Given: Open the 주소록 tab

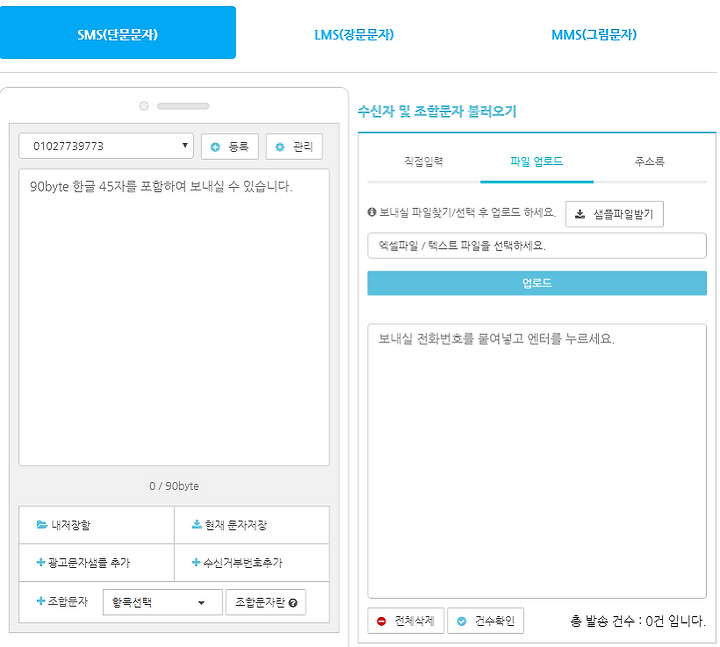Looking at the screenshot, I should pyautogui.click(x=650, y=162).
